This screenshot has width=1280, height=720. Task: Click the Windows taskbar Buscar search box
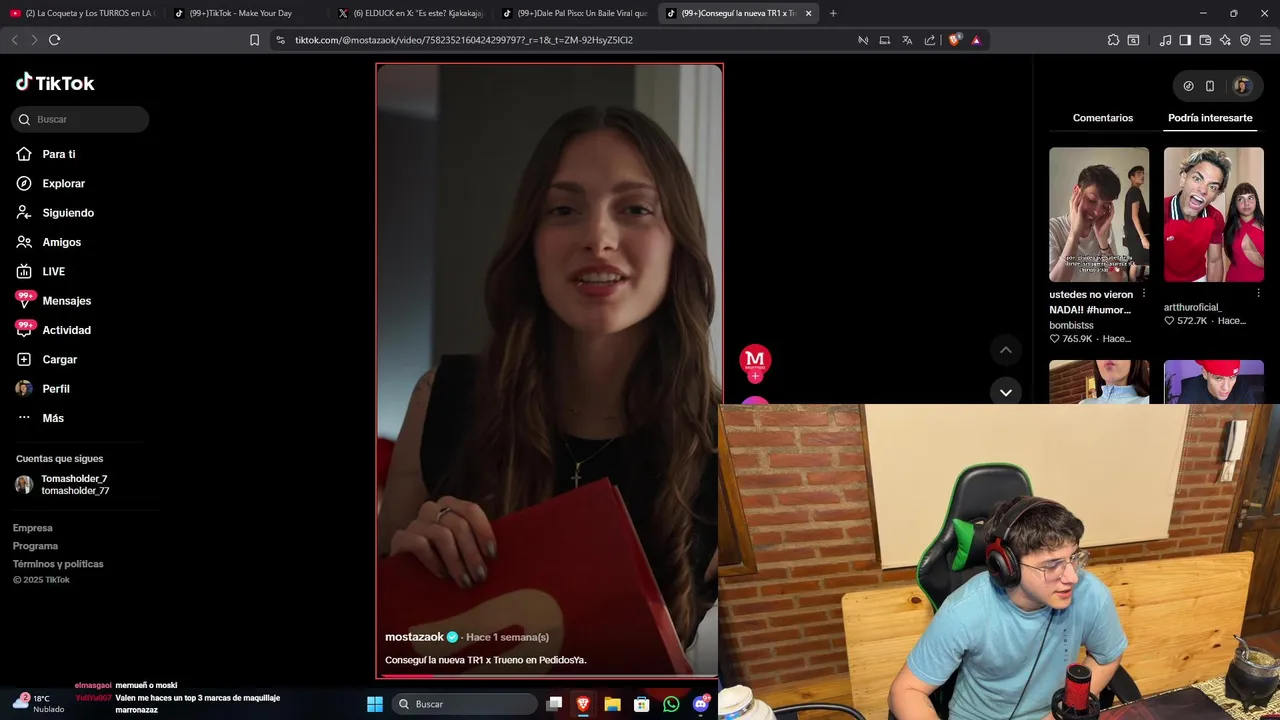tap(464, 704)
